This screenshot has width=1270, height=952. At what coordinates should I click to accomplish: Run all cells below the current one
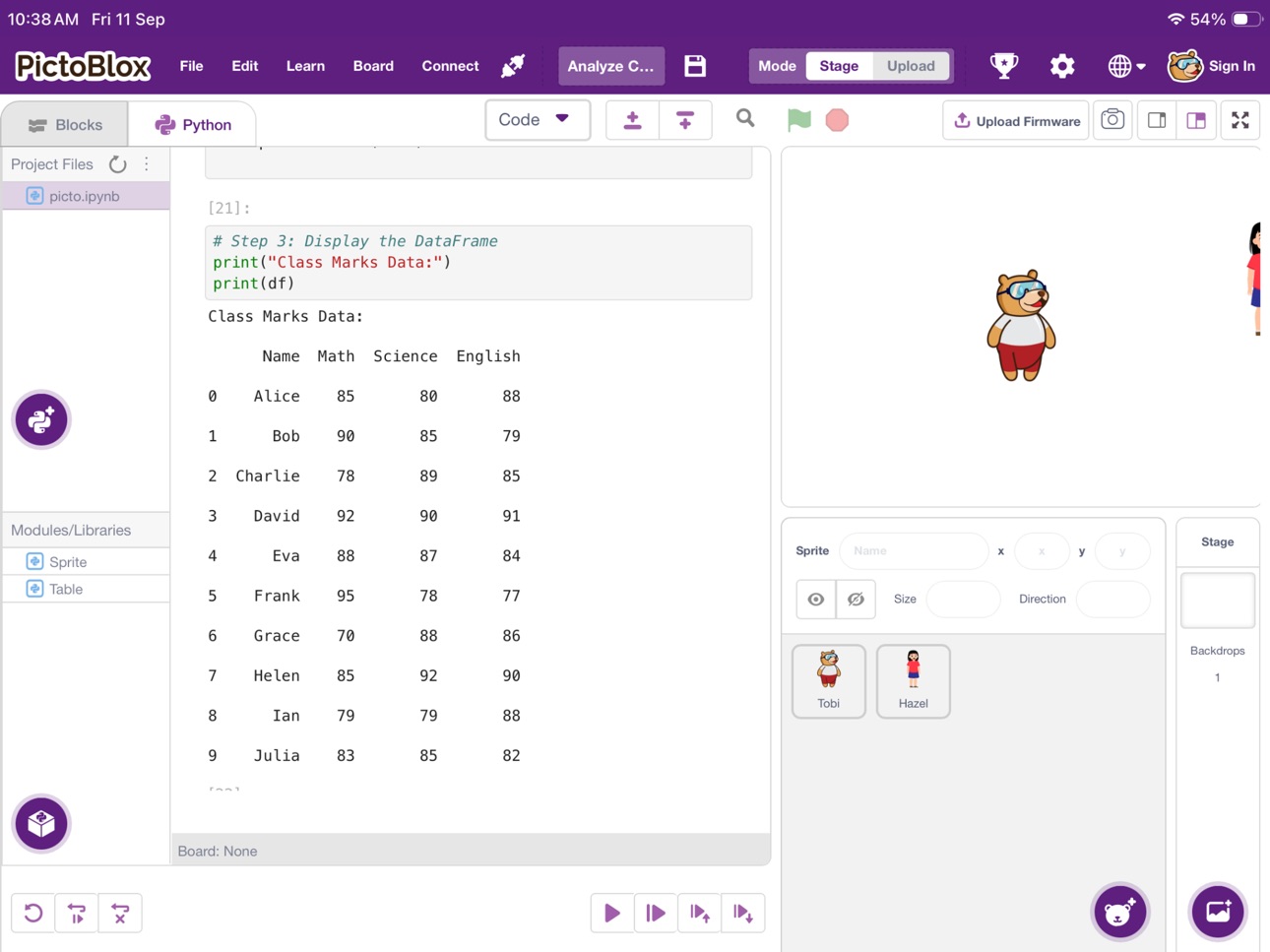coord(743,913)
